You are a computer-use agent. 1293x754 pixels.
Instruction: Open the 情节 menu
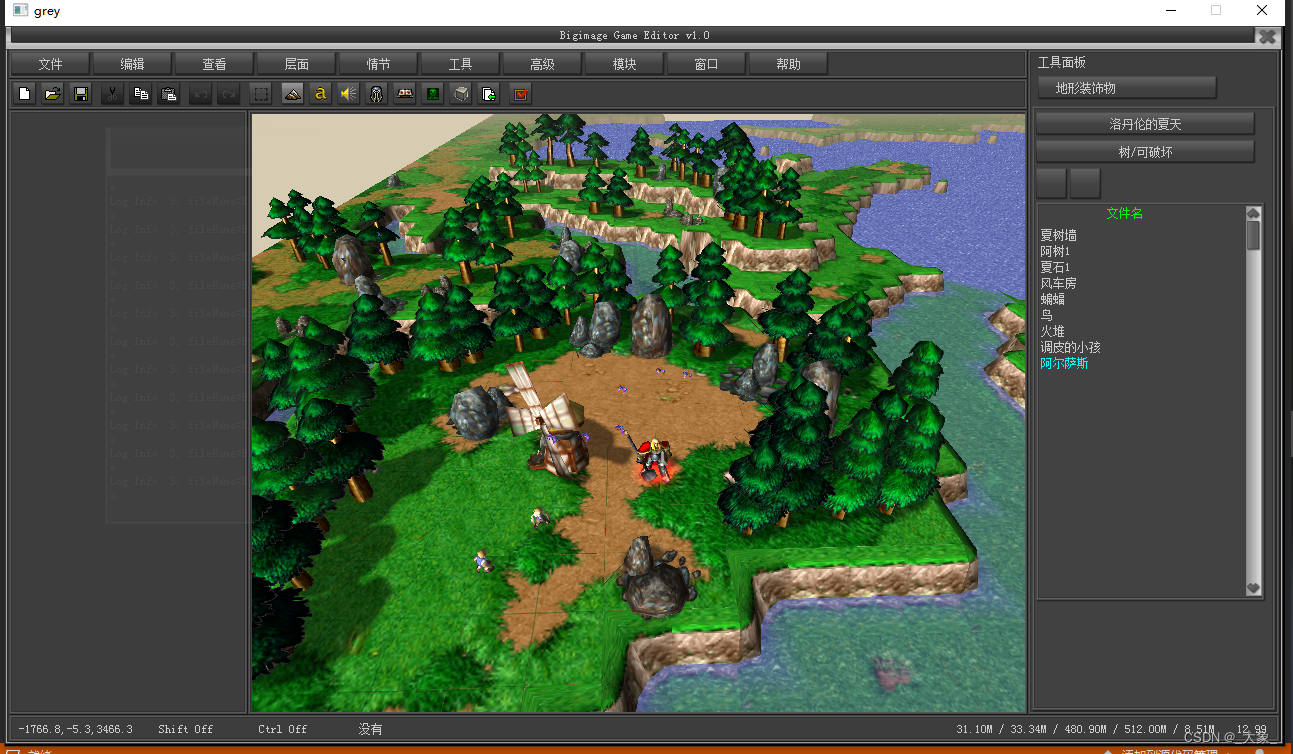(378, 64)
